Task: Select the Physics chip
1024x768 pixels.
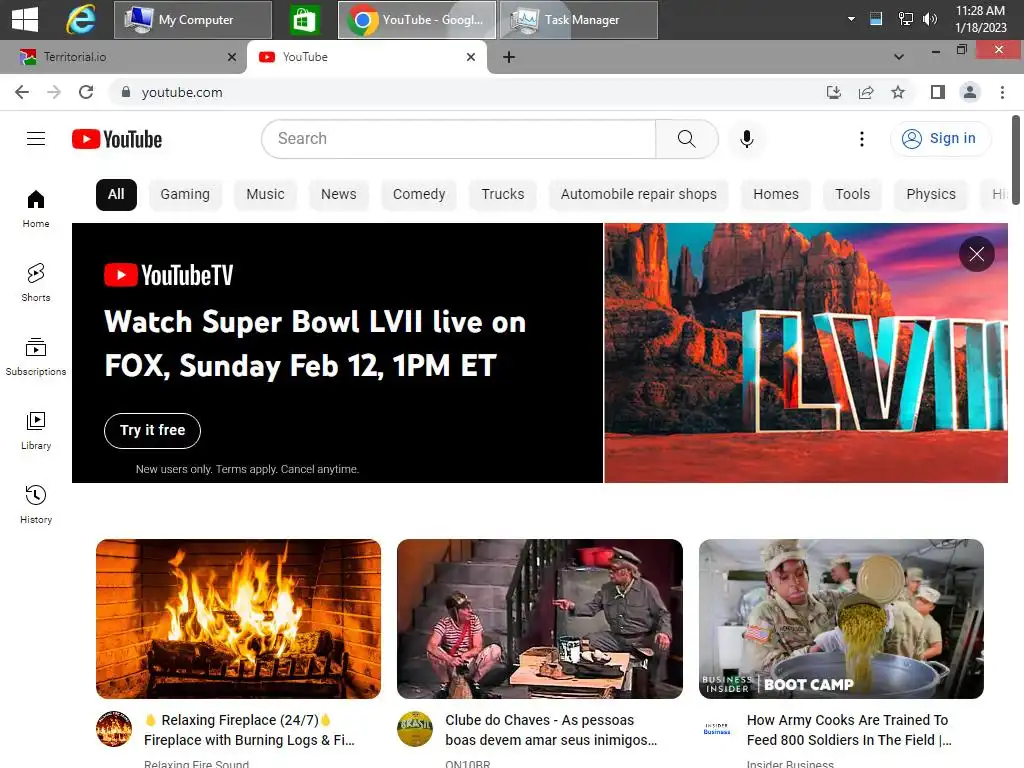Action: pos(931,195)
